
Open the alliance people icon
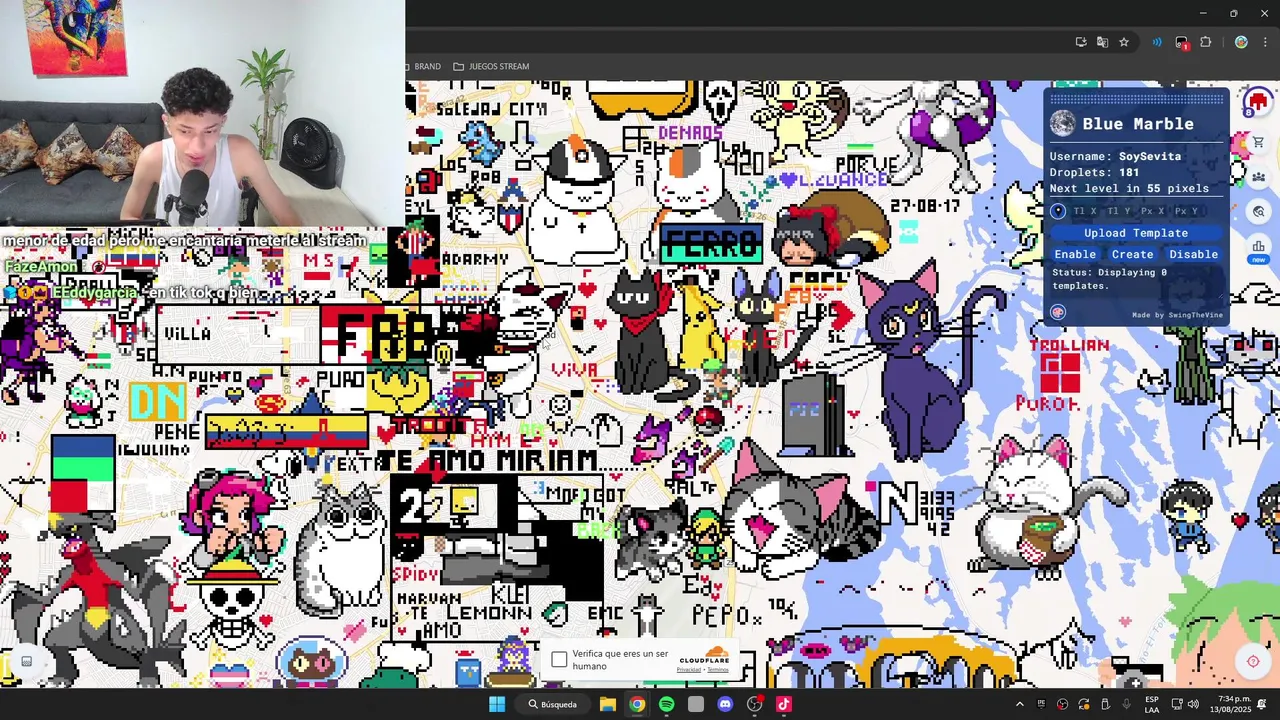(1258, 176)
